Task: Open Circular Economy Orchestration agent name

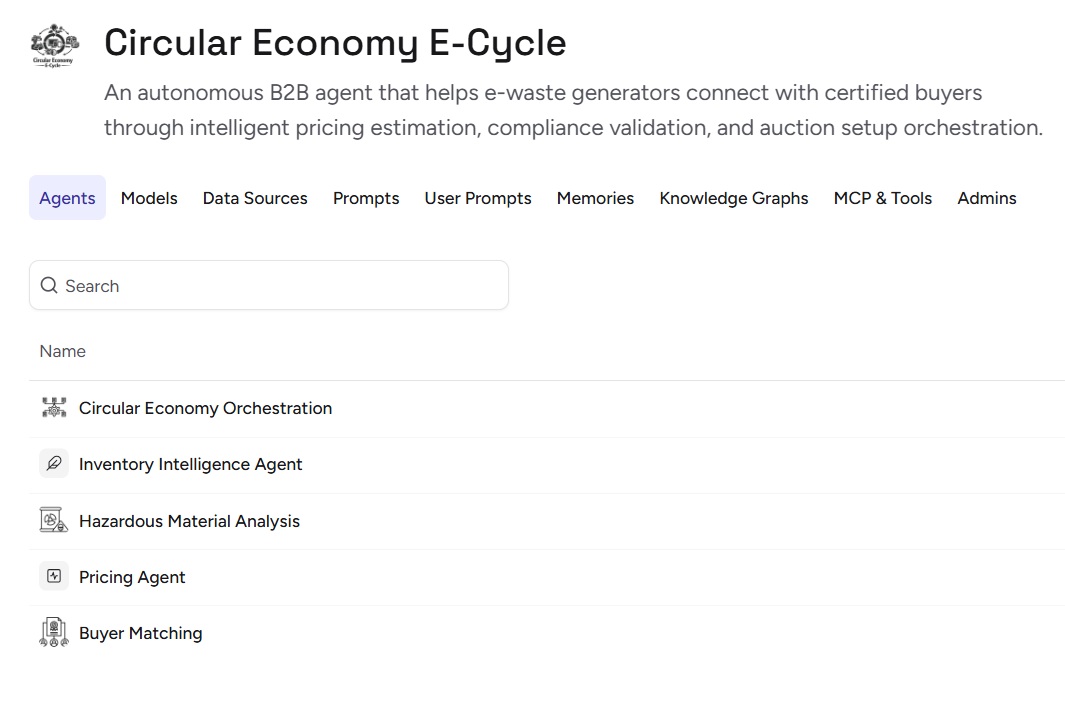Action: click(x=205, y=408)
